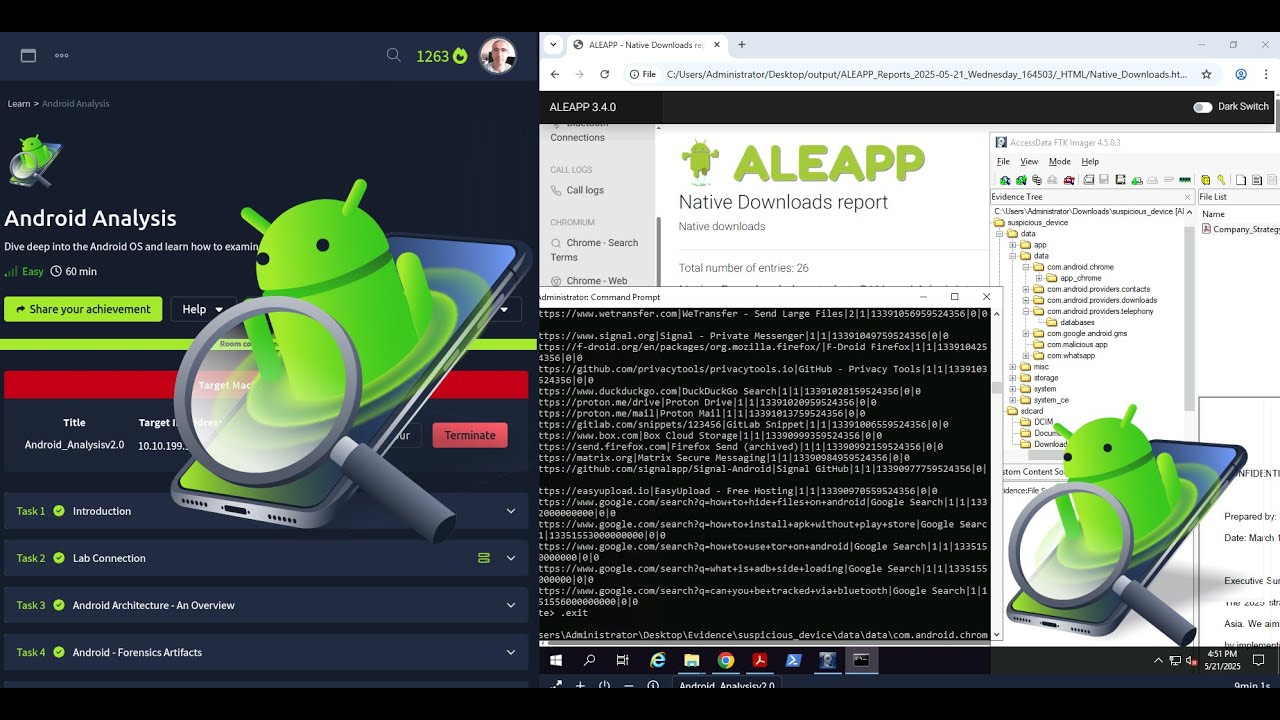The image size is (1280, 720).
Task: Open File Explorer from the taskbar
Action: (691, 660)
